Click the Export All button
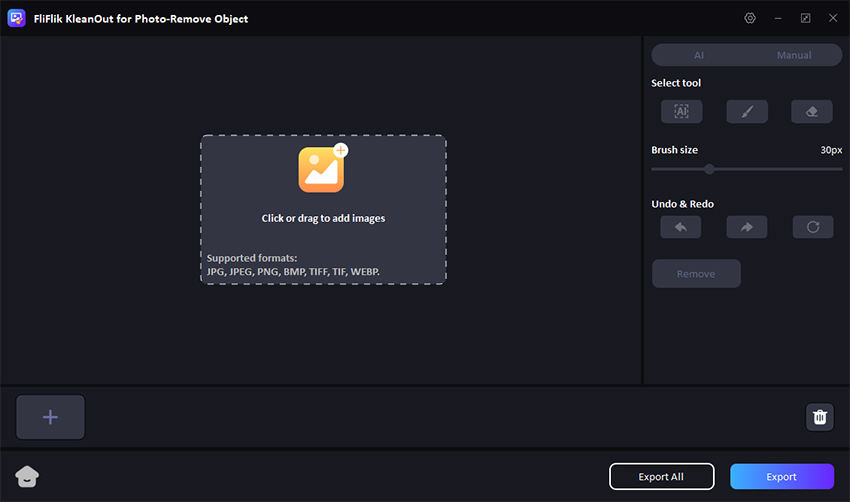850x502 pixels. pos(661,477)
